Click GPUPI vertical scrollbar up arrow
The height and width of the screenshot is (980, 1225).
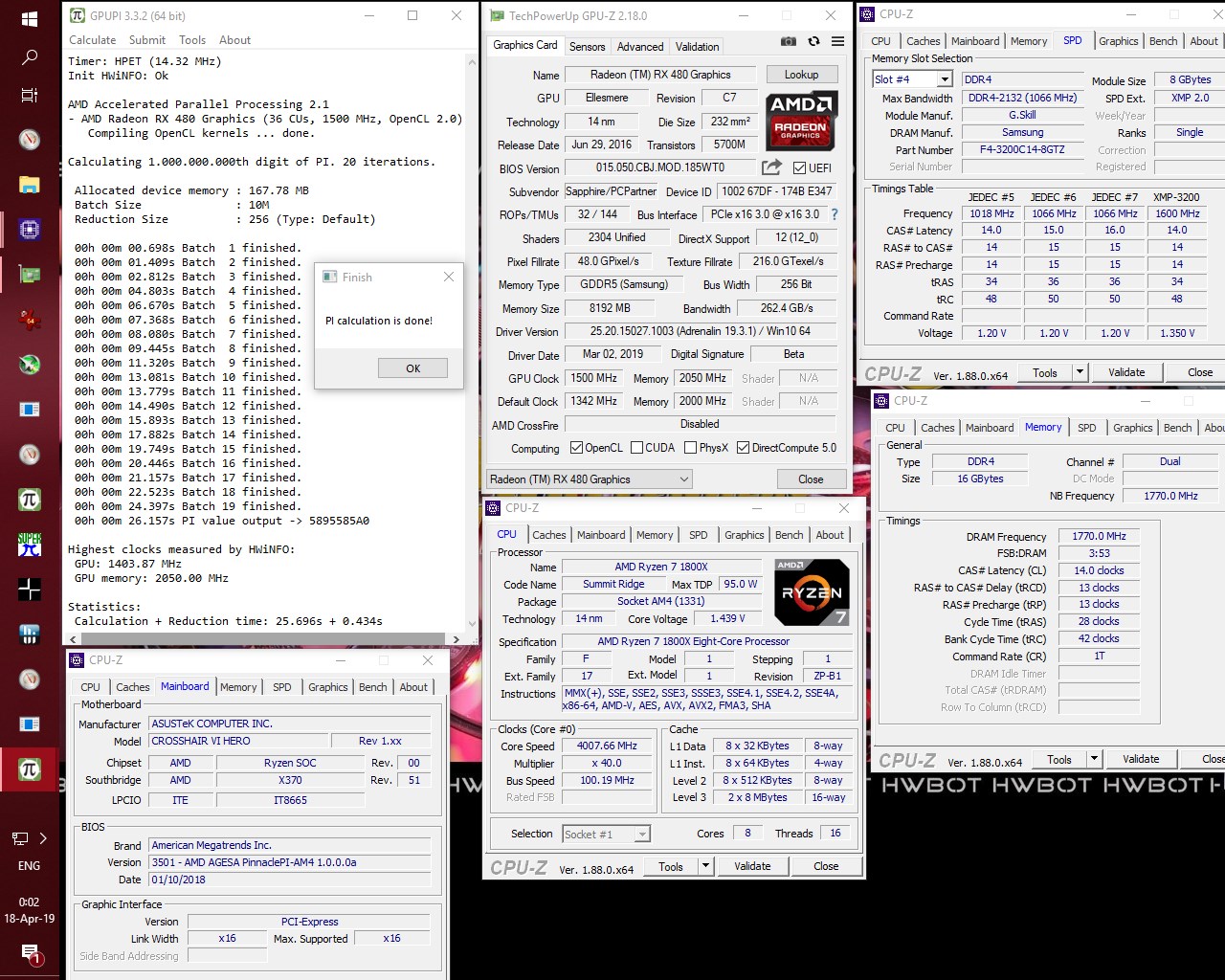click(x=471, y=61)
